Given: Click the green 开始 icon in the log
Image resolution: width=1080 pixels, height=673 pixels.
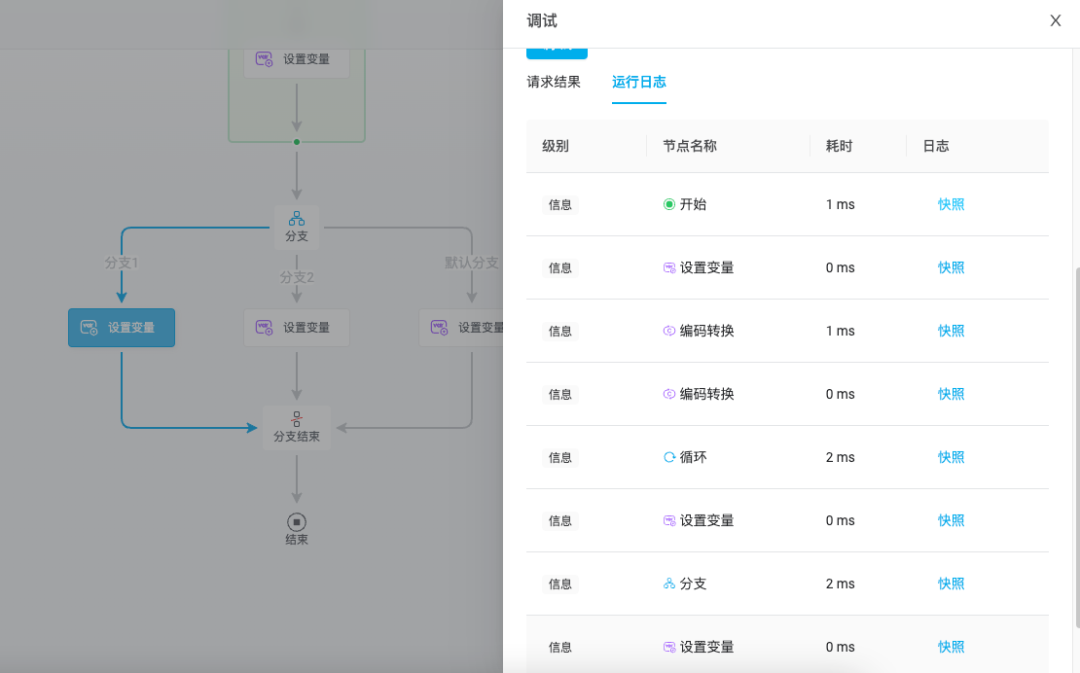Looking at the screenshot, I should pyautogui.click(x=669, y=205).
